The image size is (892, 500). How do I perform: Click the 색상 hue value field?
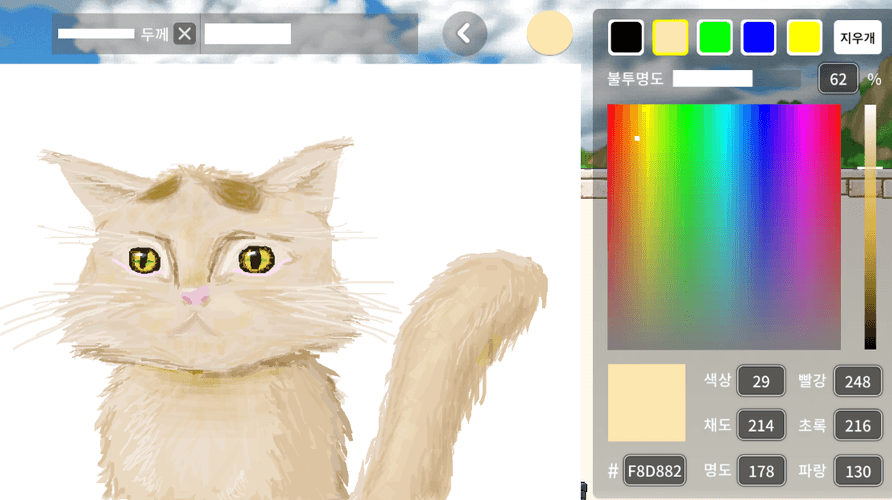click(x=761, y=381)
